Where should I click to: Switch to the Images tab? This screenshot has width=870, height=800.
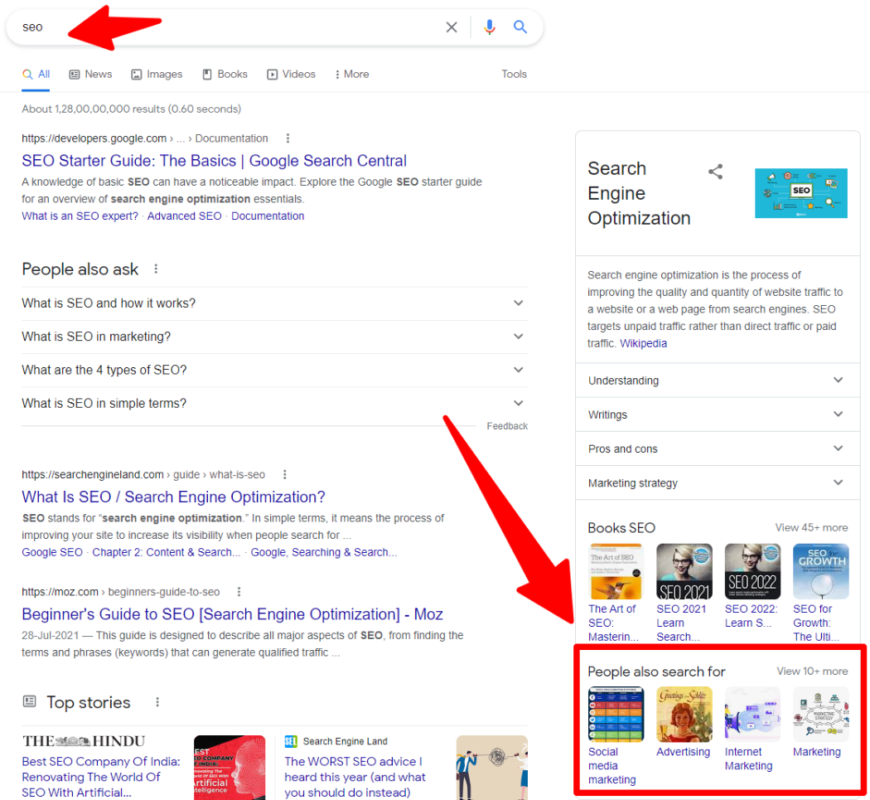[156, 74]
